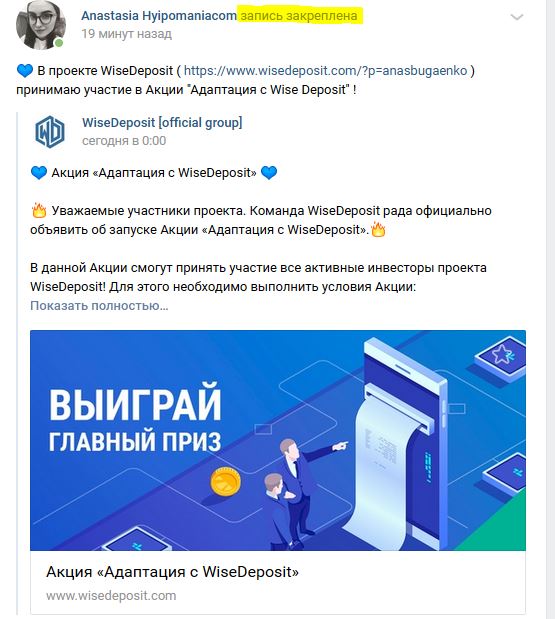Click the gold coin in the banner
This screenshot has height=619, width=555.
[225, 481]
